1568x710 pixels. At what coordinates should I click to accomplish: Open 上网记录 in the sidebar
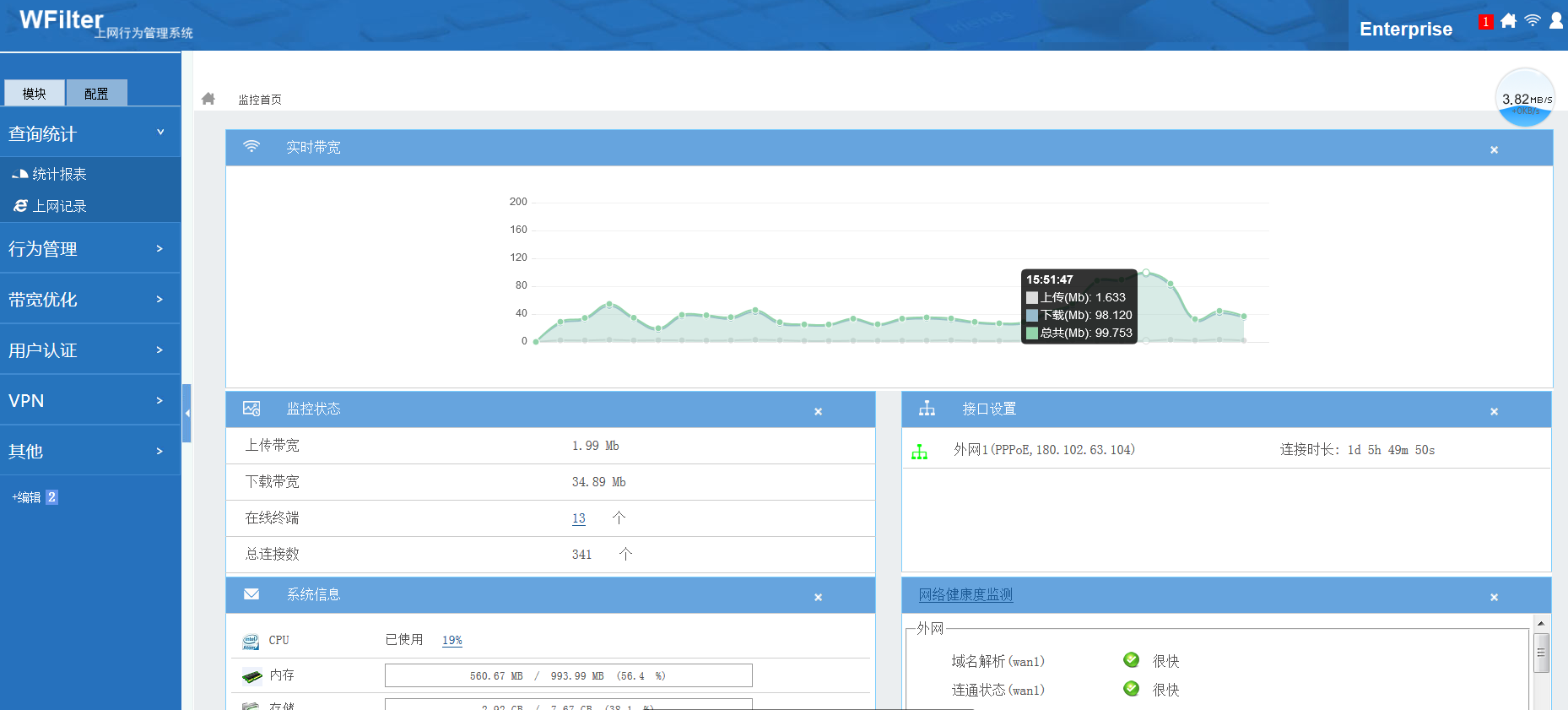point(59,207)
